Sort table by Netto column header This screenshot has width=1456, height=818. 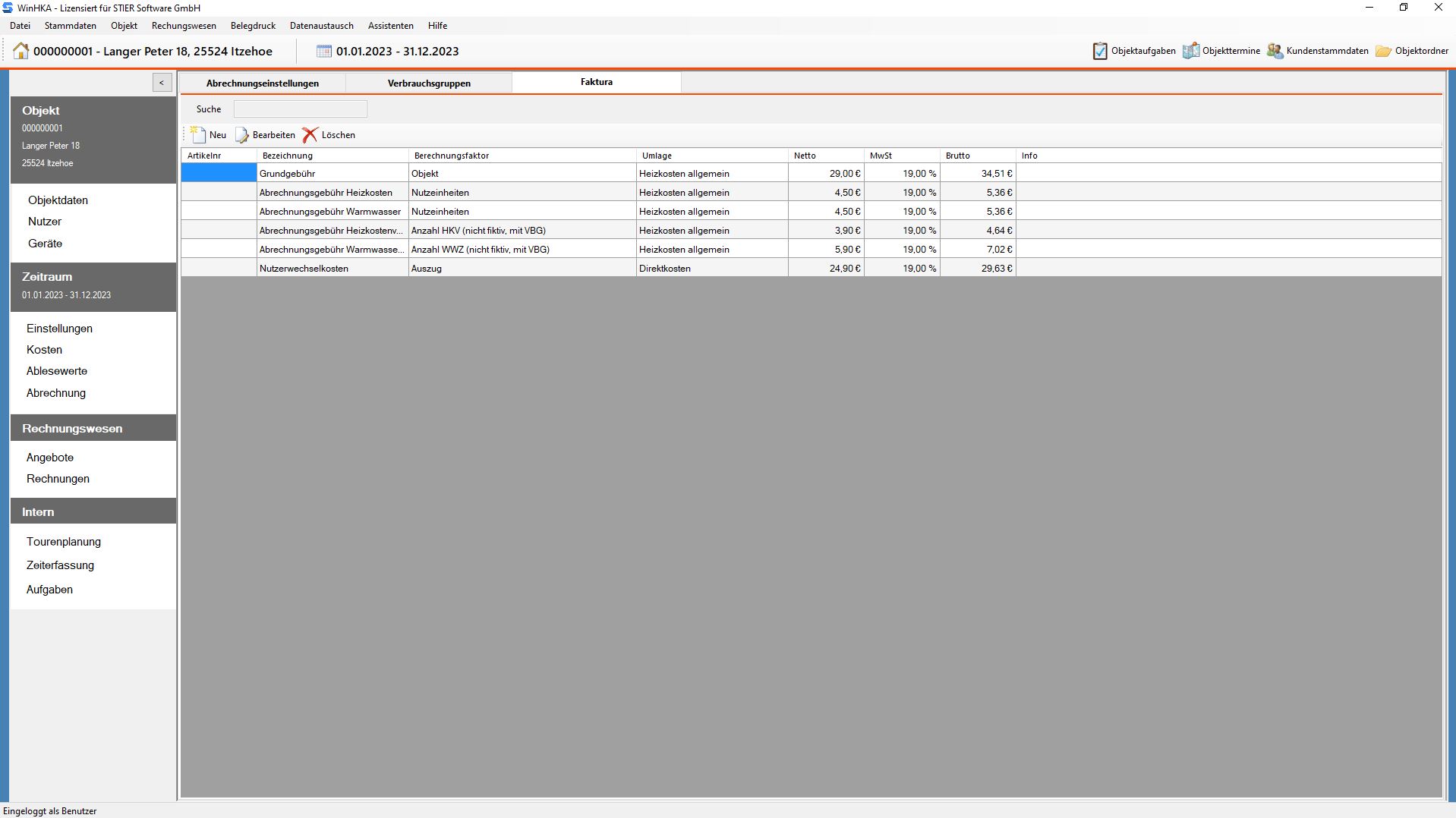coord(824,156)
